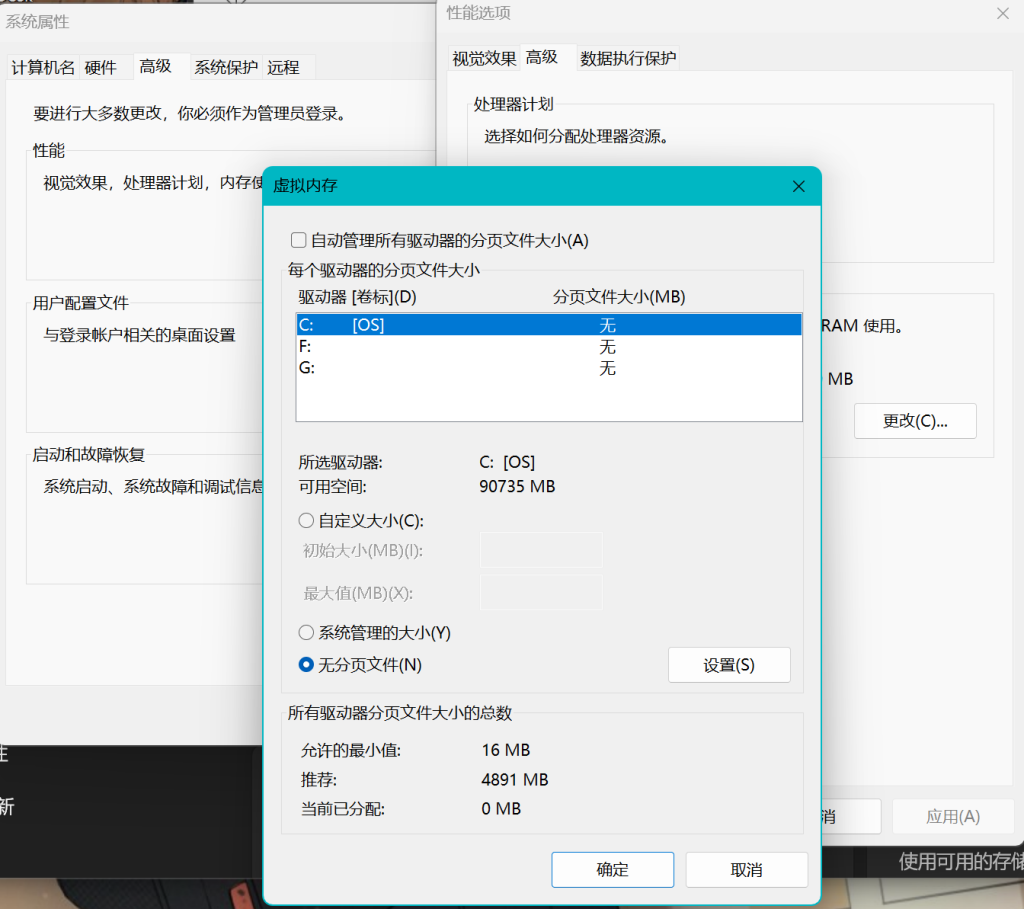
Task: Choose 系统管理的大小 radio option
Action: click(306, 633)
